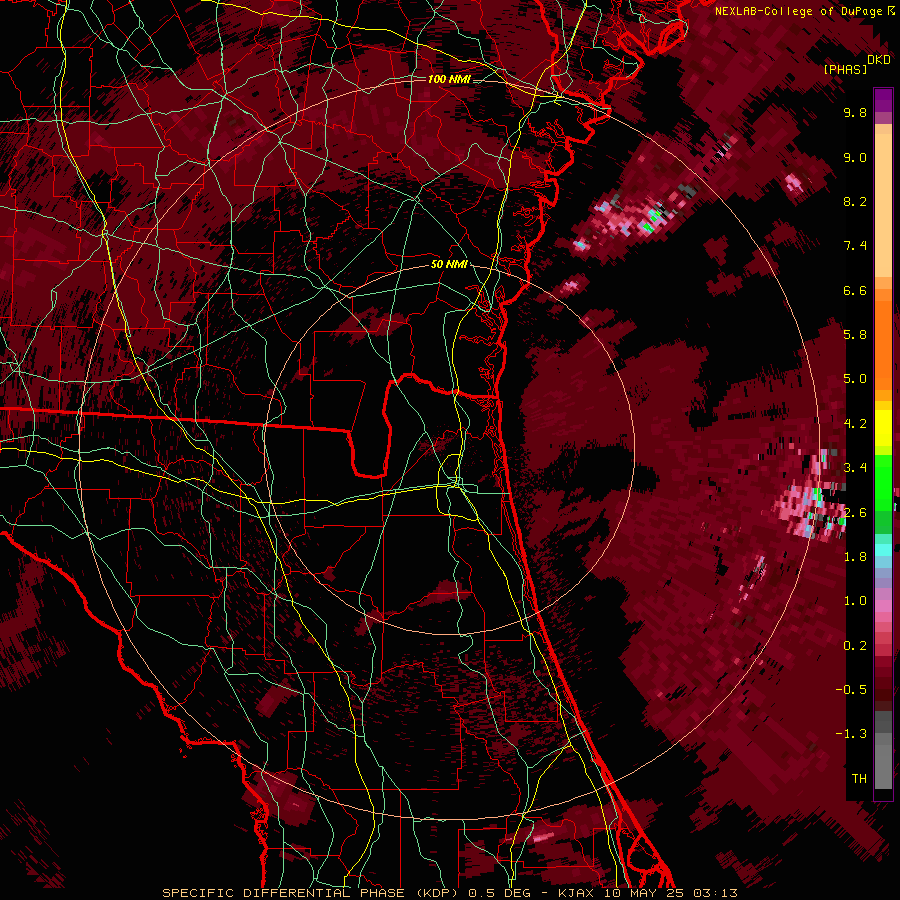Click the '50 NMI' range ring label
Screen dimensions: 900x900
click(449, 265)
